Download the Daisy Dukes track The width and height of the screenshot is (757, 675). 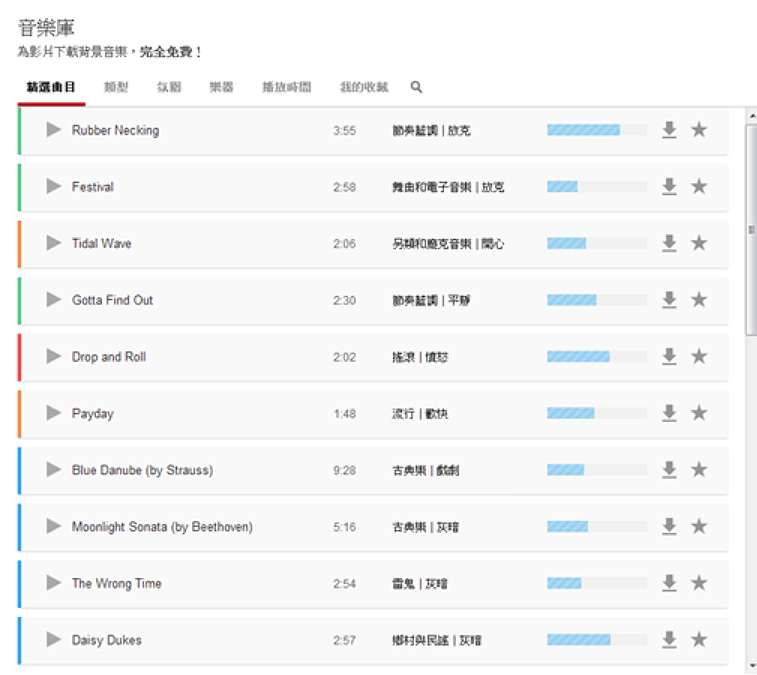669,640
